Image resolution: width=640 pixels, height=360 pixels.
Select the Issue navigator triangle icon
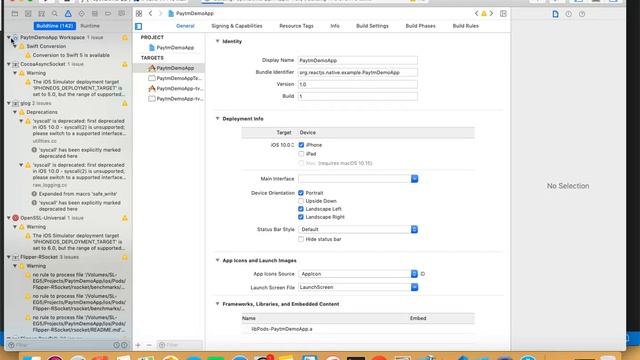point(68,13)
